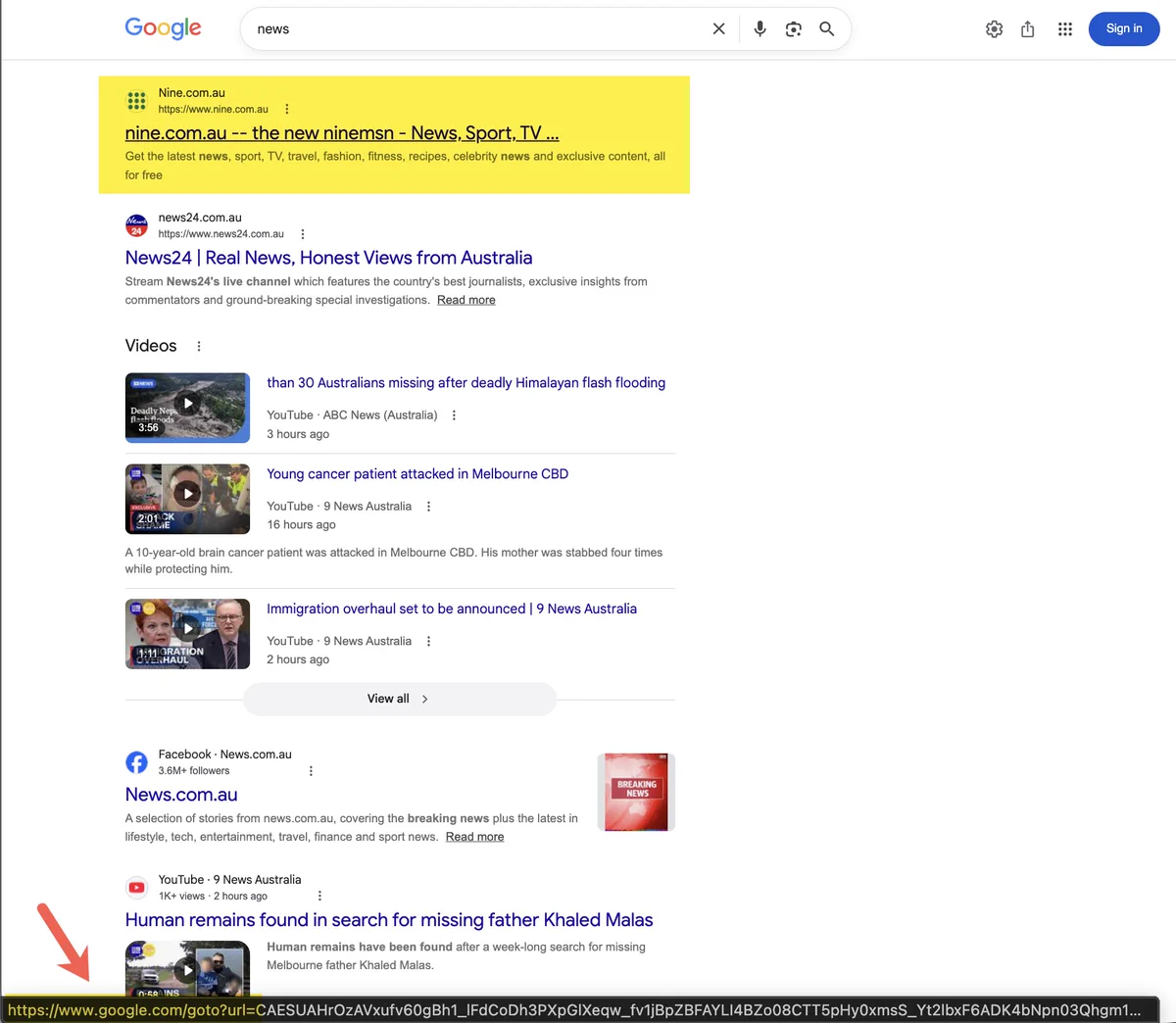Viewport: 1176px width, 1023px height.
Task: Open options for the 16 hours ago video
Action: coord(428,507)
